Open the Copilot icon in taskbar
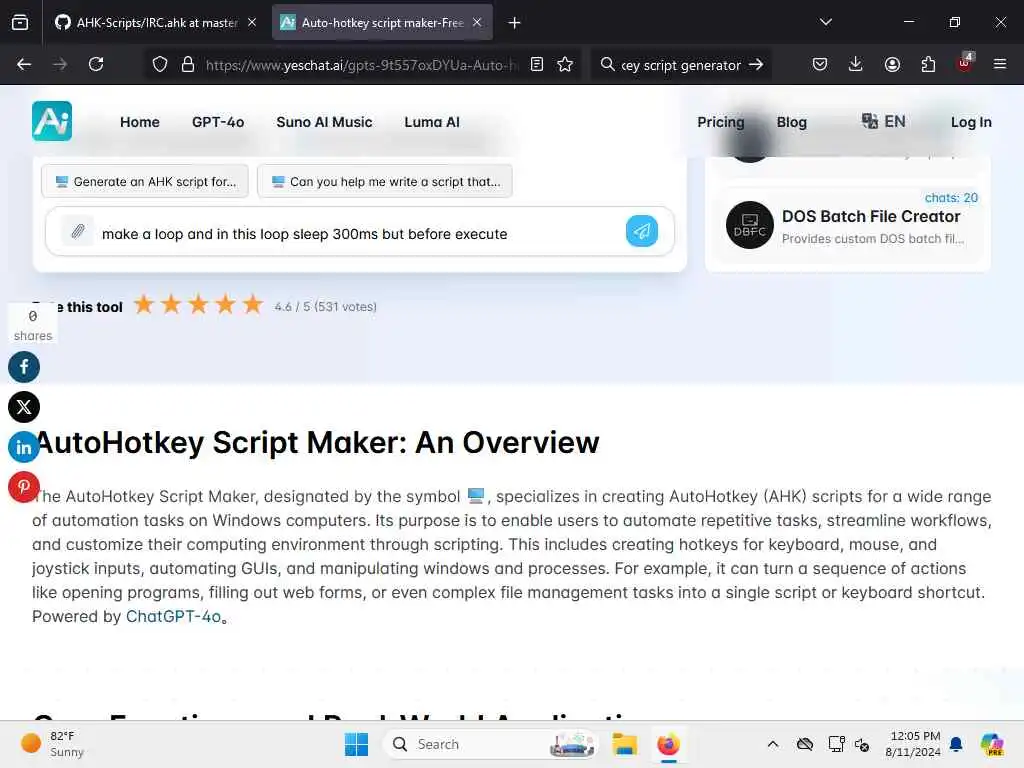This screenshot has width=1024, height=768. coord(992,744)
